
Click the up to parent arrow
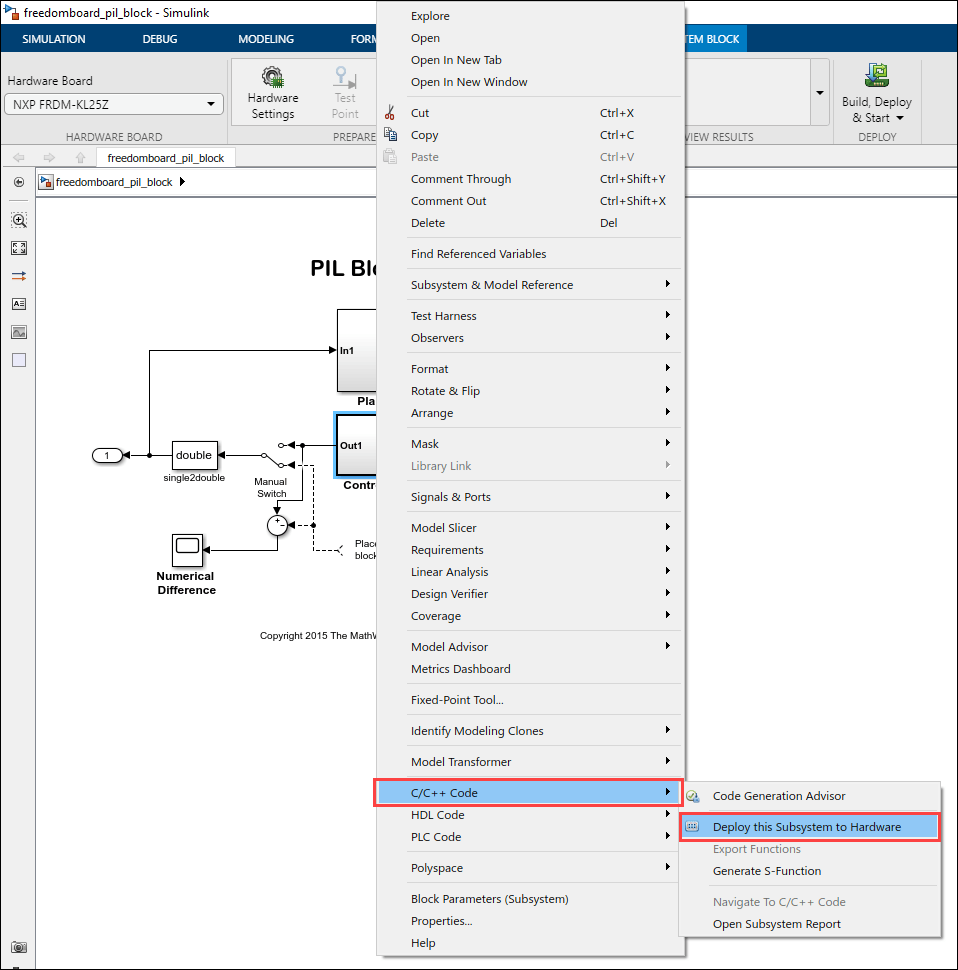[80, 158]
